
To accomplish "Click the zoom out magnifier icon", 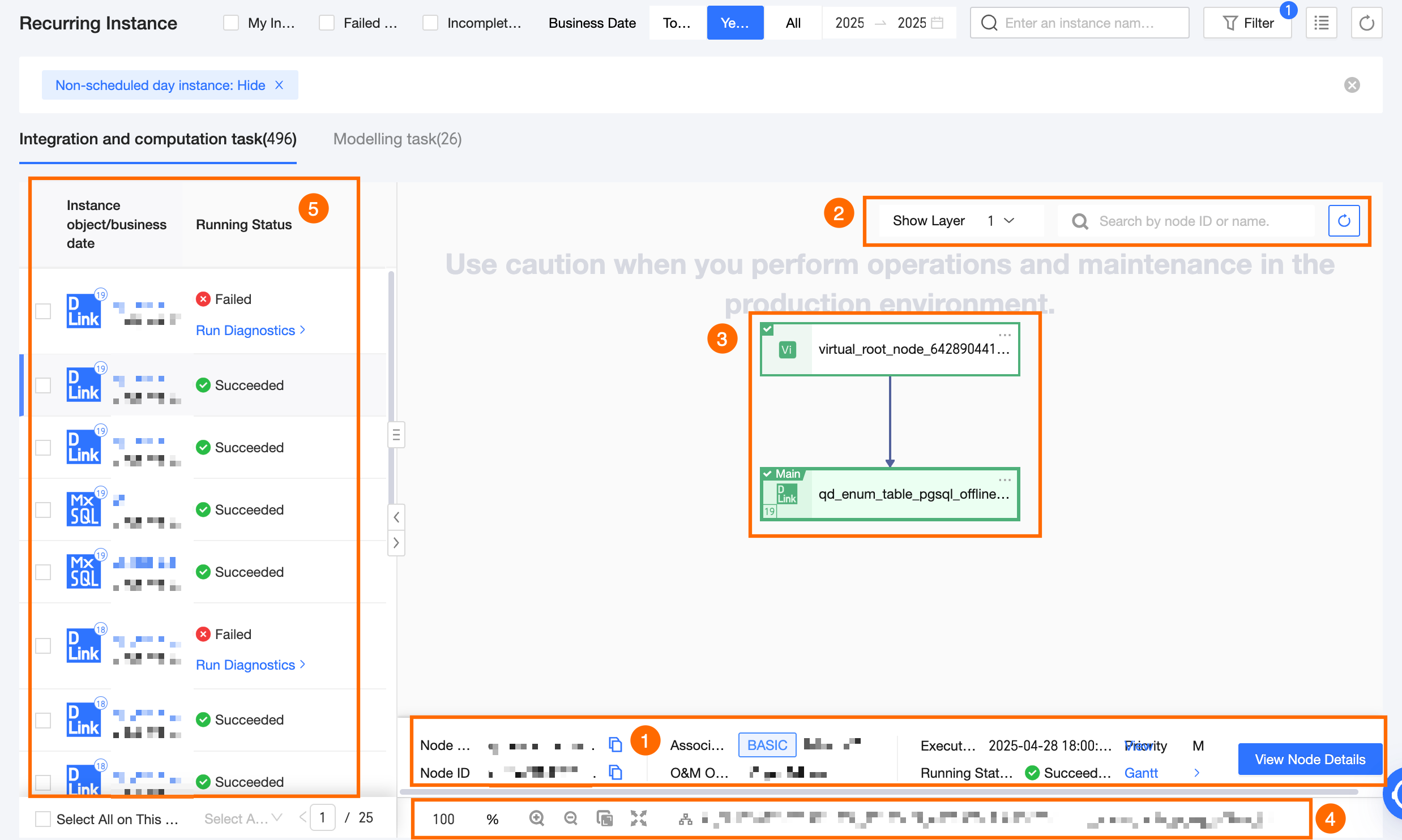I will click(x=571, y=818).
